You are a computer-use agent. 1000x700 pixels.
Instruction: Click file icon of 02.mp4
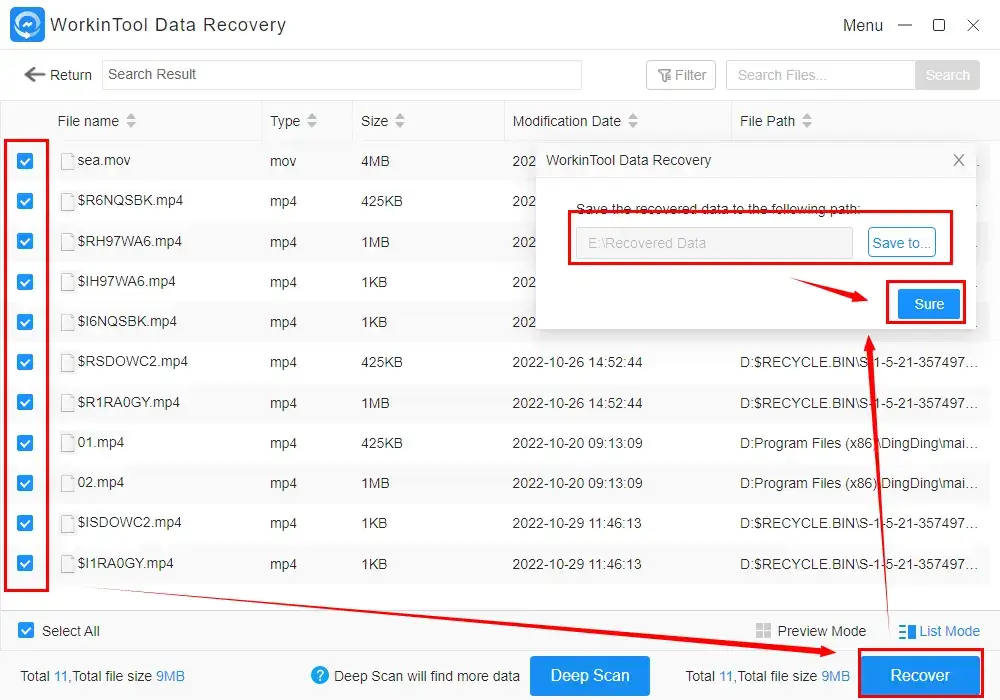tap(67, 483)
